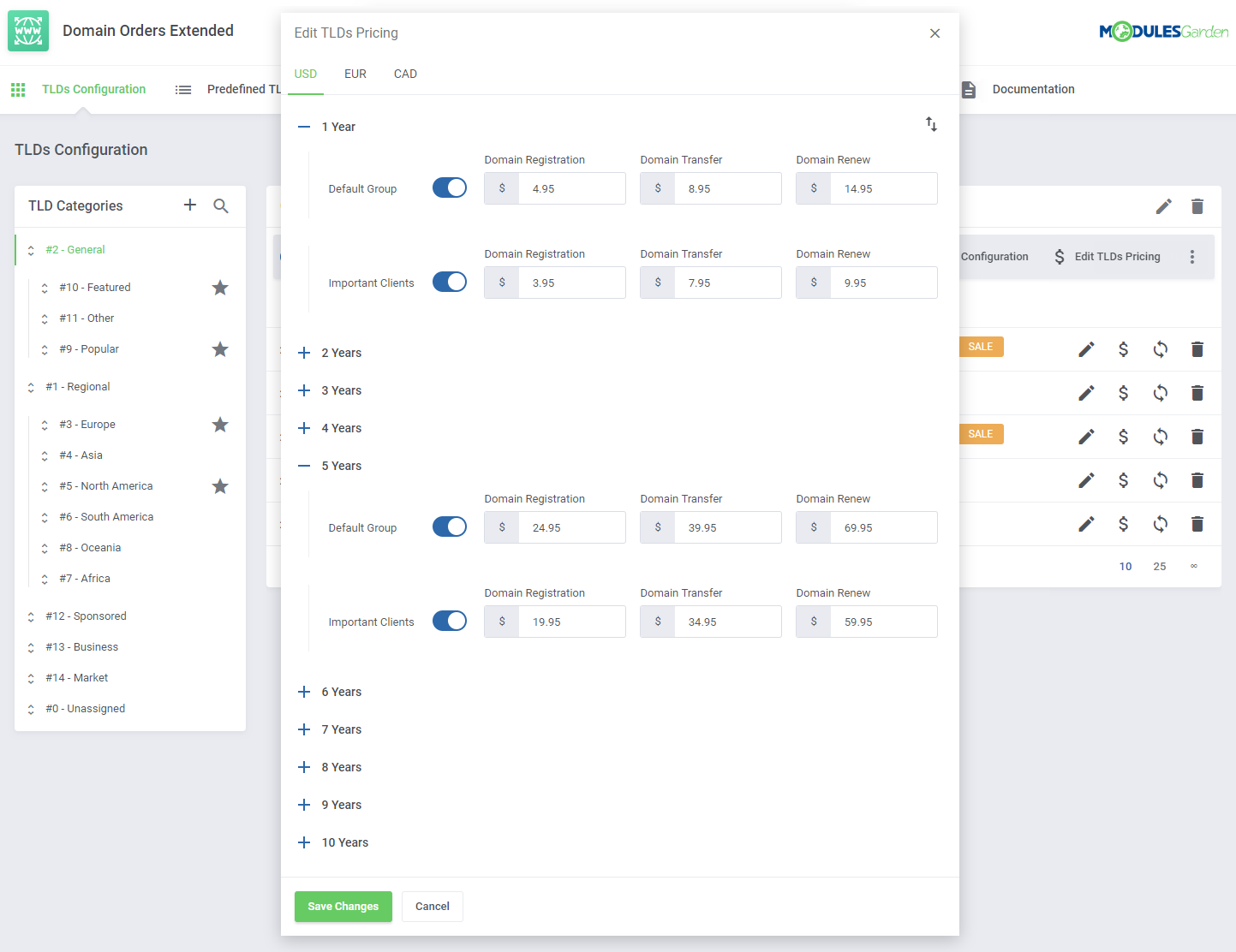
Task: Switch to the EUR currency tab
Action: coord(355,74)
